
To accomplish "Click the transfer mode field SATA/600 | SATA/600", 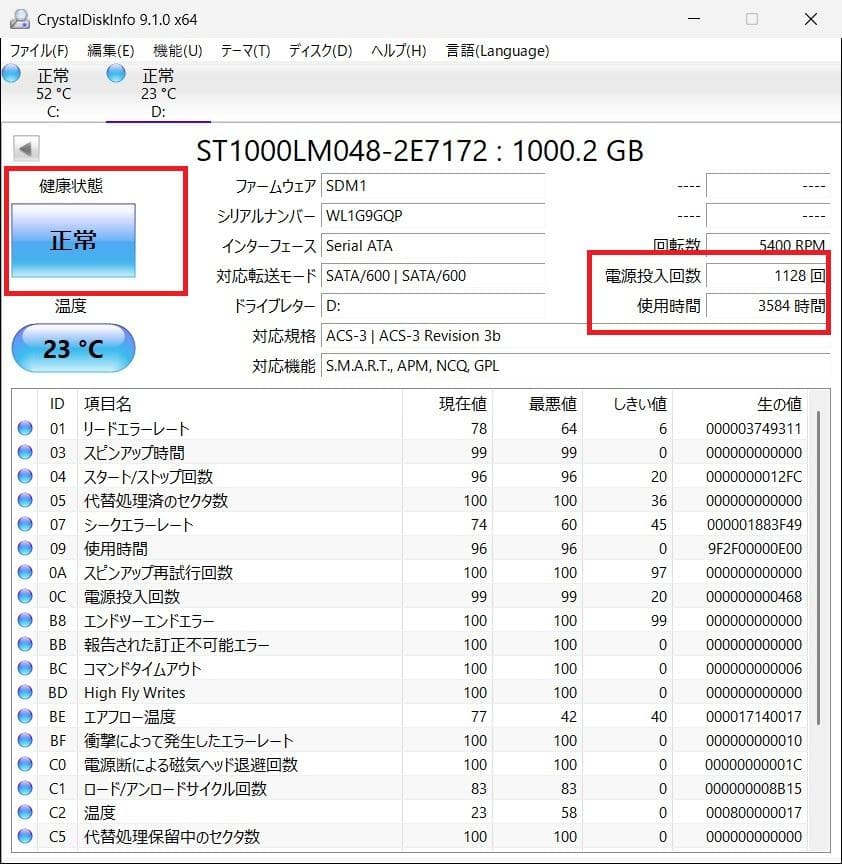I will (x=433, y=276).
